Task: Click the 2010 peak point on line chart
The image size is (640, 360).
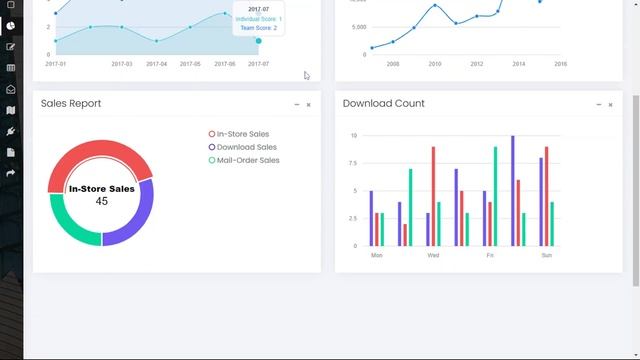Action: pyautogui.click(x=435, y=5)
